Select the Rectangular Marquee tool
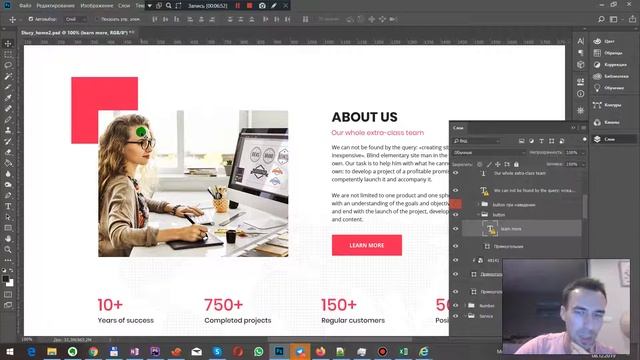Image resolution: width=640 pixels, height=360 pixels. [8, 54]
